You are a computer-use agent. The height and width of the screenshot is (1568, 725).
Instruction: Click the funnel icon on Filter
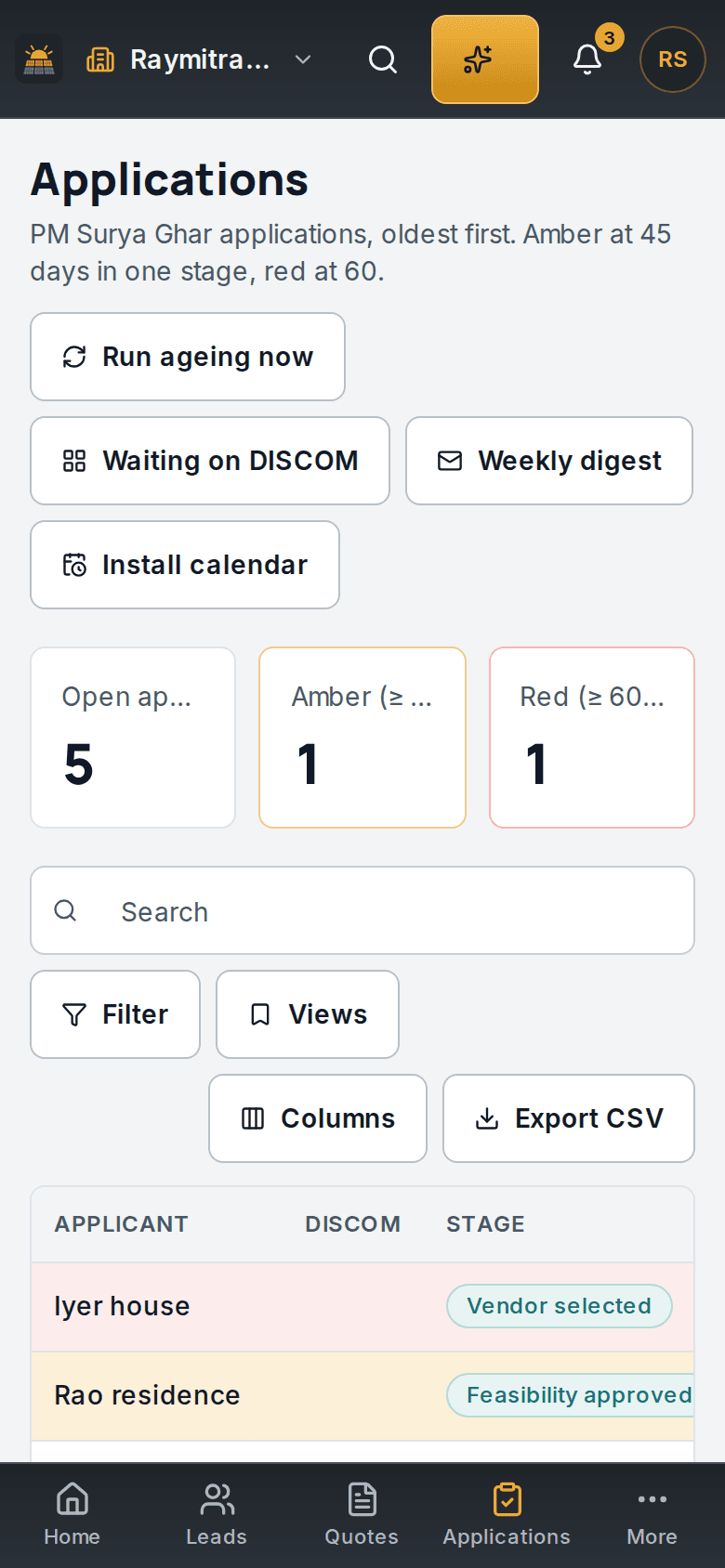[x=74, y=1014]
